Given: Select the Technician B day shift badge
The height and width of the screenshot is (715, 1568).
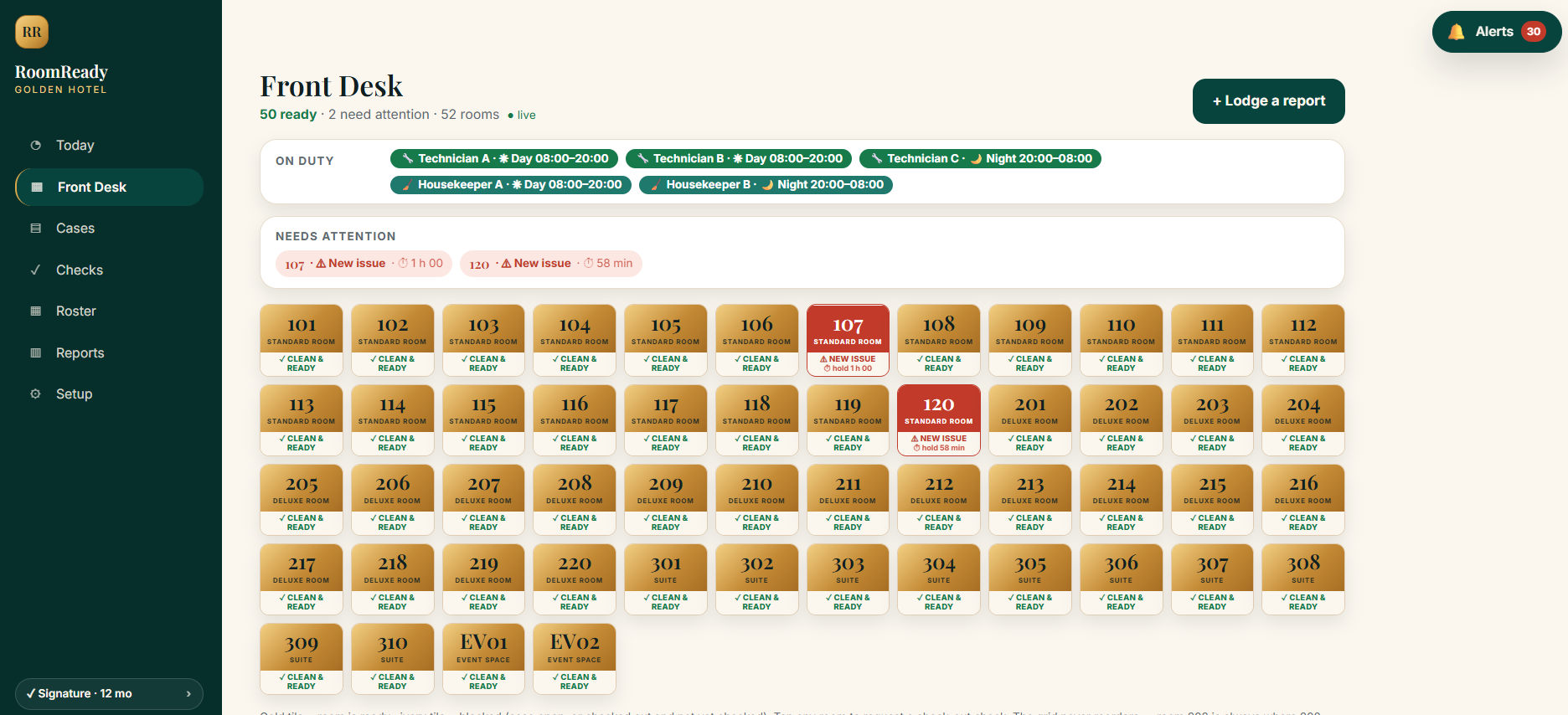Looking at the screenshot, I should click(x=739, y=158).
